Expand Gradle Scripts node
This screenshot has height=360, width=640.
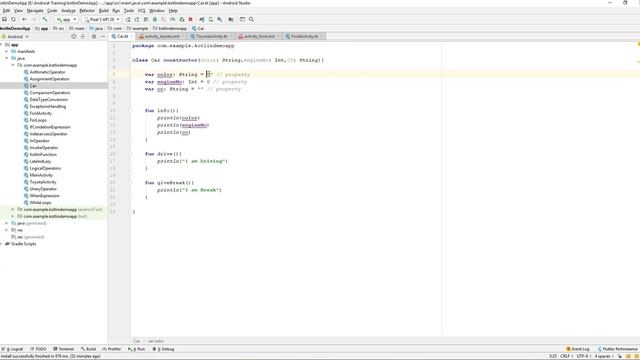click(x=2, y=244)
